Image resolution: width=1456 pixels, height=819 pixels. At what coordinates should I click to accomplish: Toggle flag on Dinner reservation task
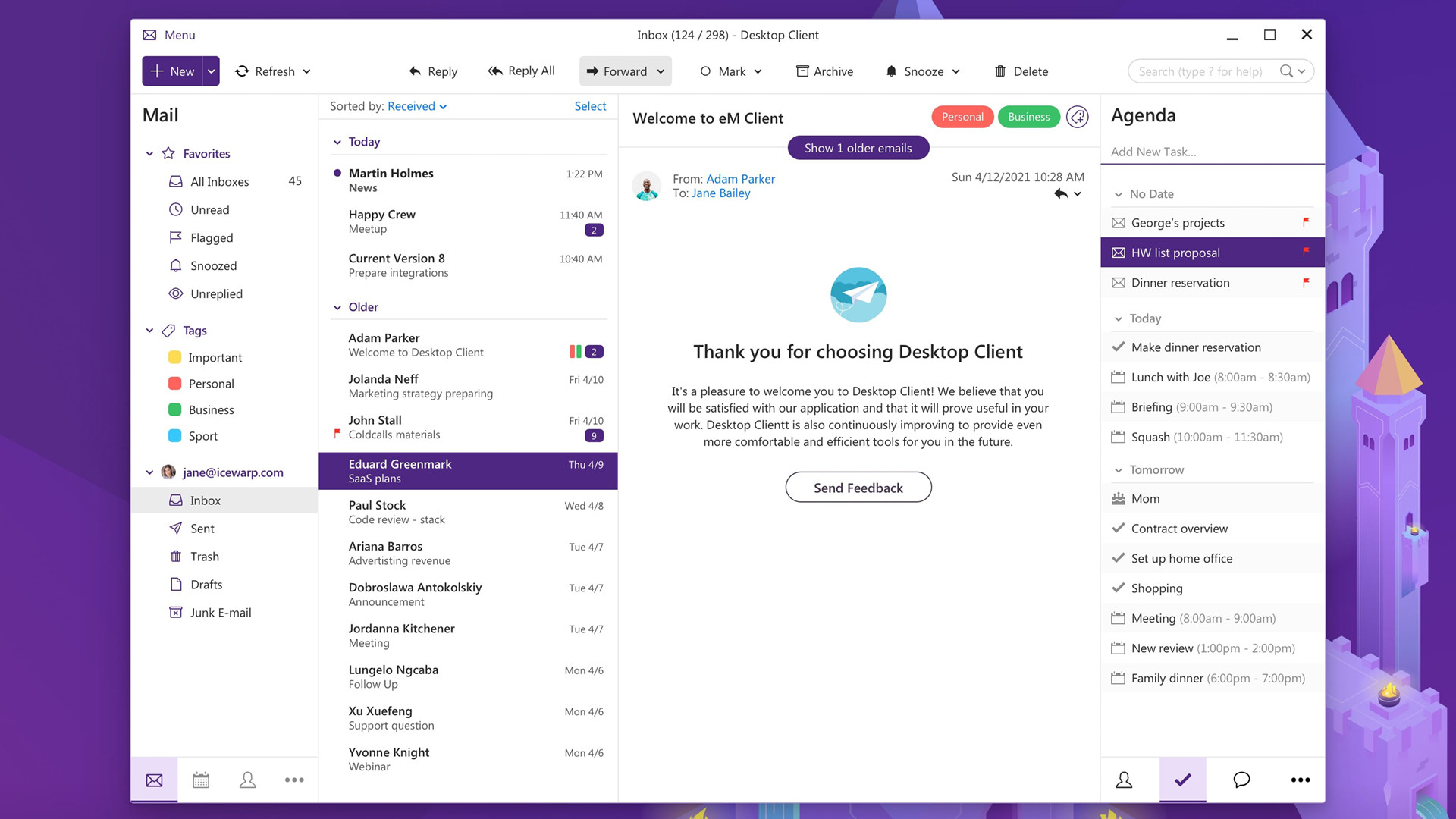tap(1306, 283)
